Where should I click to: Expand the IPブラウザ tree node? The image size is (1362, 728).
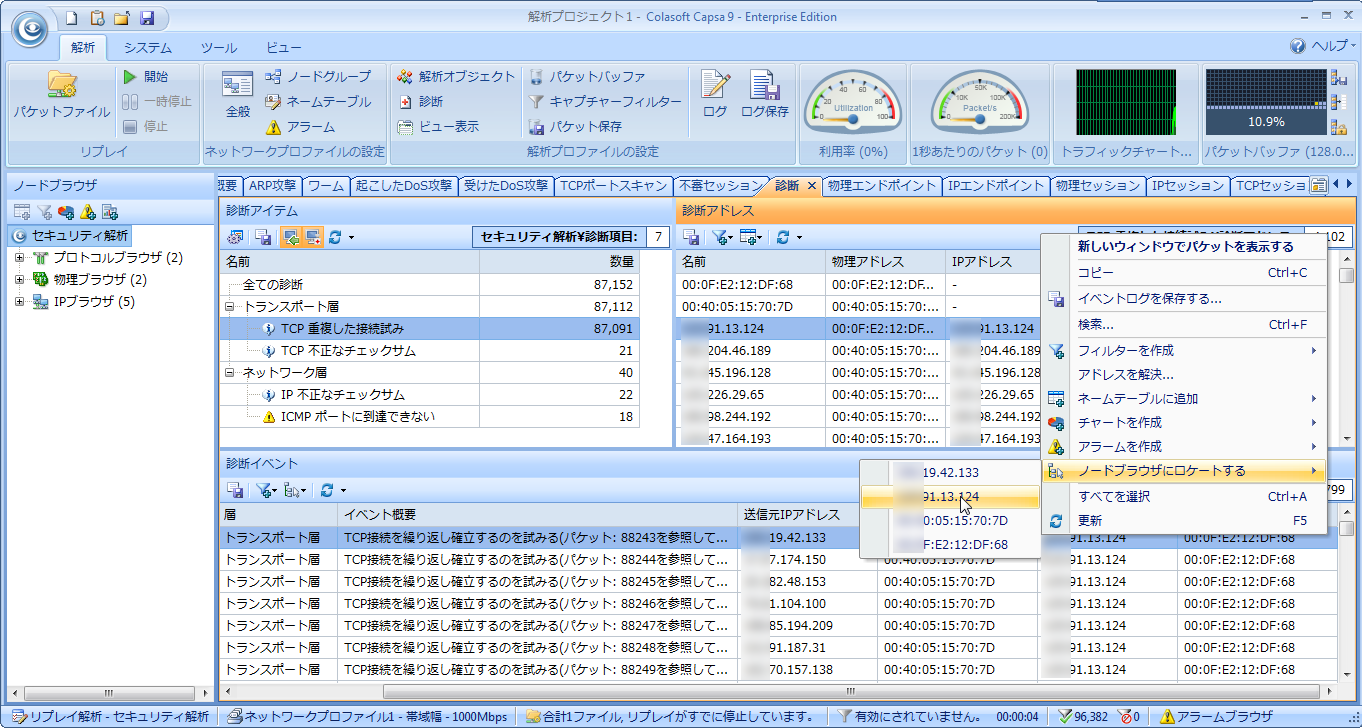[20, 302]
